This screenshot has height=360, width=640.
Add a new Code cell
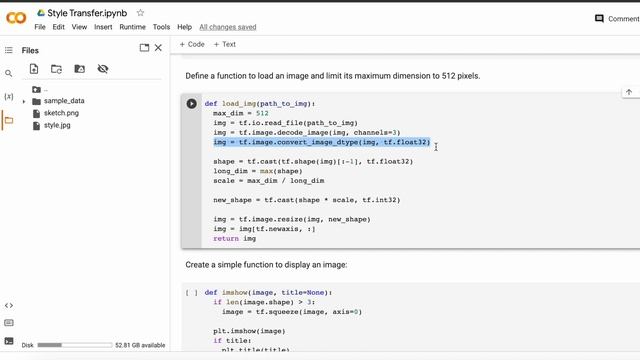pos(192,44)
